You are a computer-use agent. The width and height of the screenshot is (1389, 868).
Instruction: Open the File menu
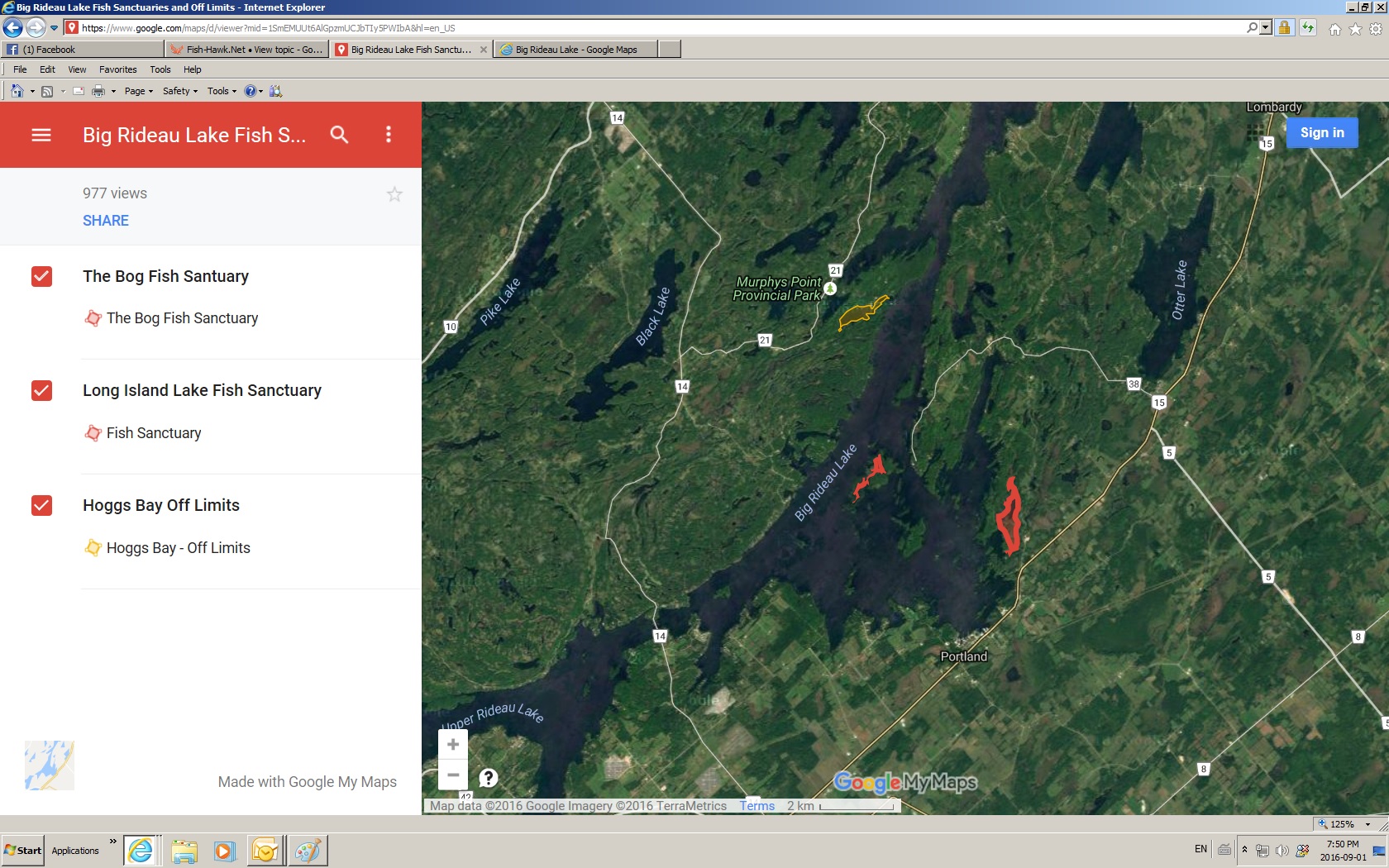[x=20, y=69]
